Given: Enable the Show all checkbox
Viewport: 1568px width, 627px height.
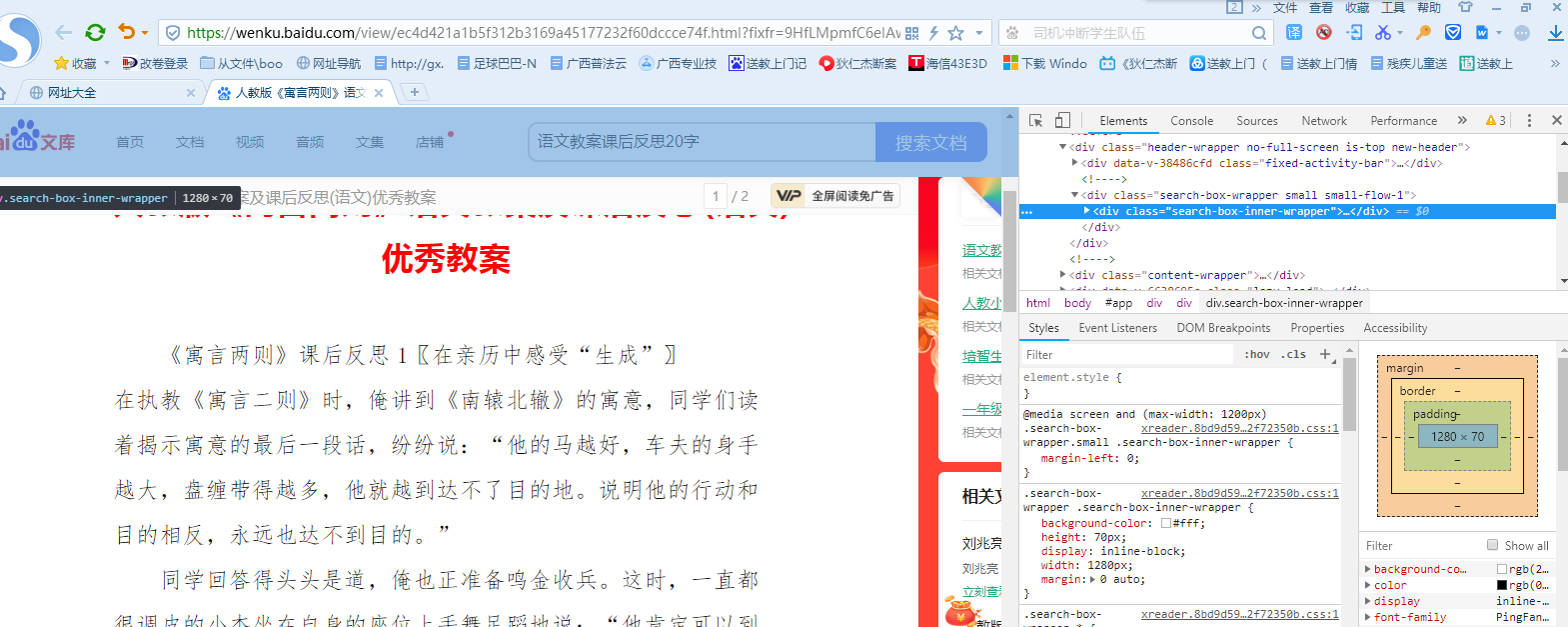Looking at the screenshot, I should pos(1492,545).
